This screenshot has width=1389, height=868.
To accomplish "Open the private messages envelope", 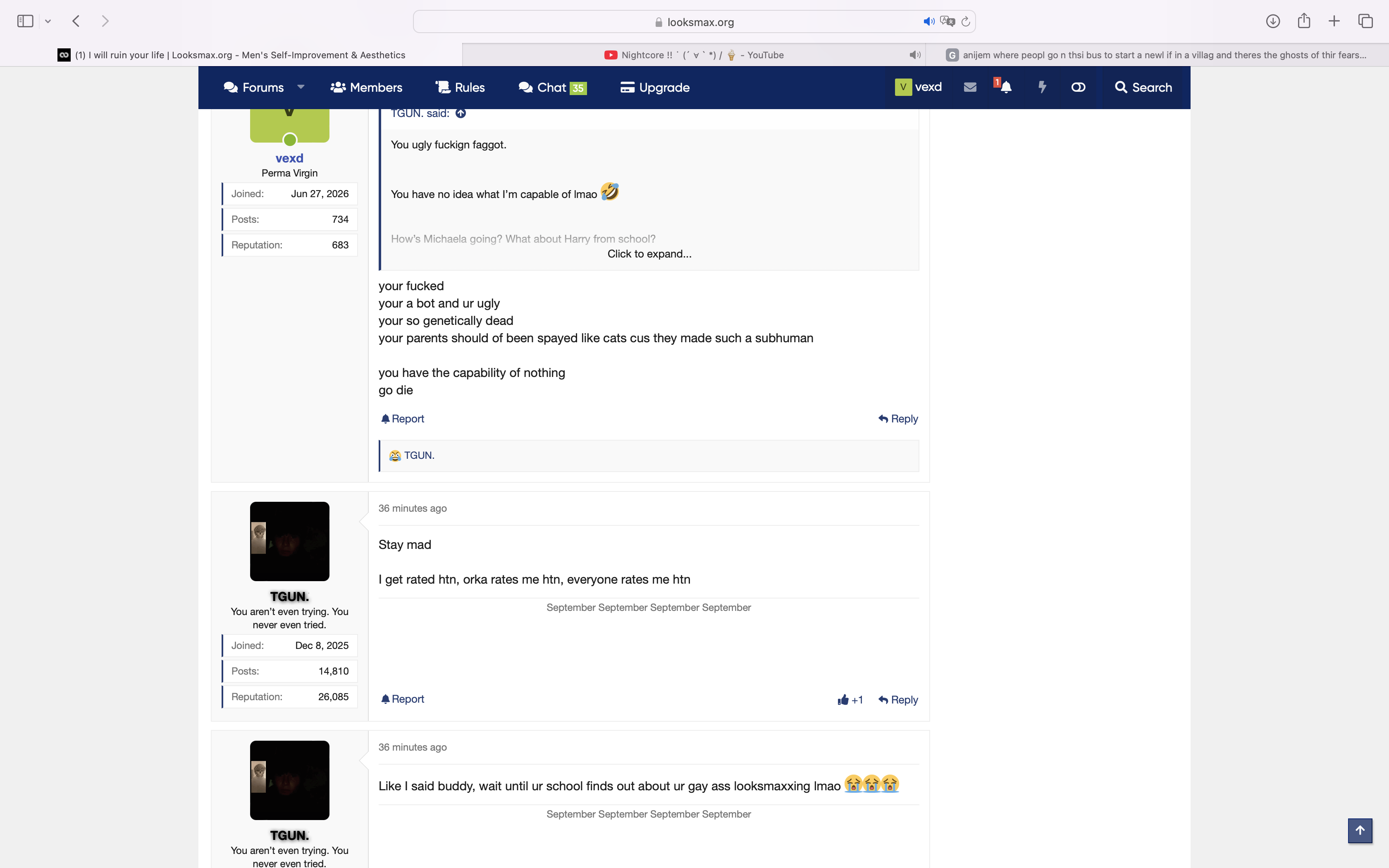I will click(970, 87).
